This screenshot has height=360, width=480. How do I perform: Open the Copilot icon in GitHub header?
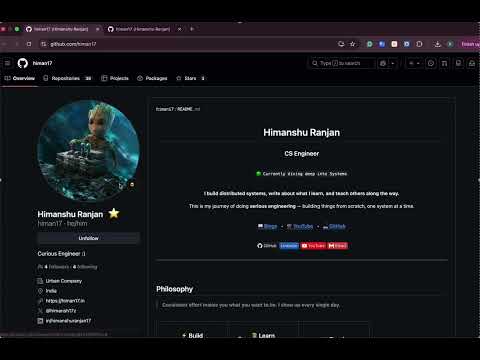383,63
